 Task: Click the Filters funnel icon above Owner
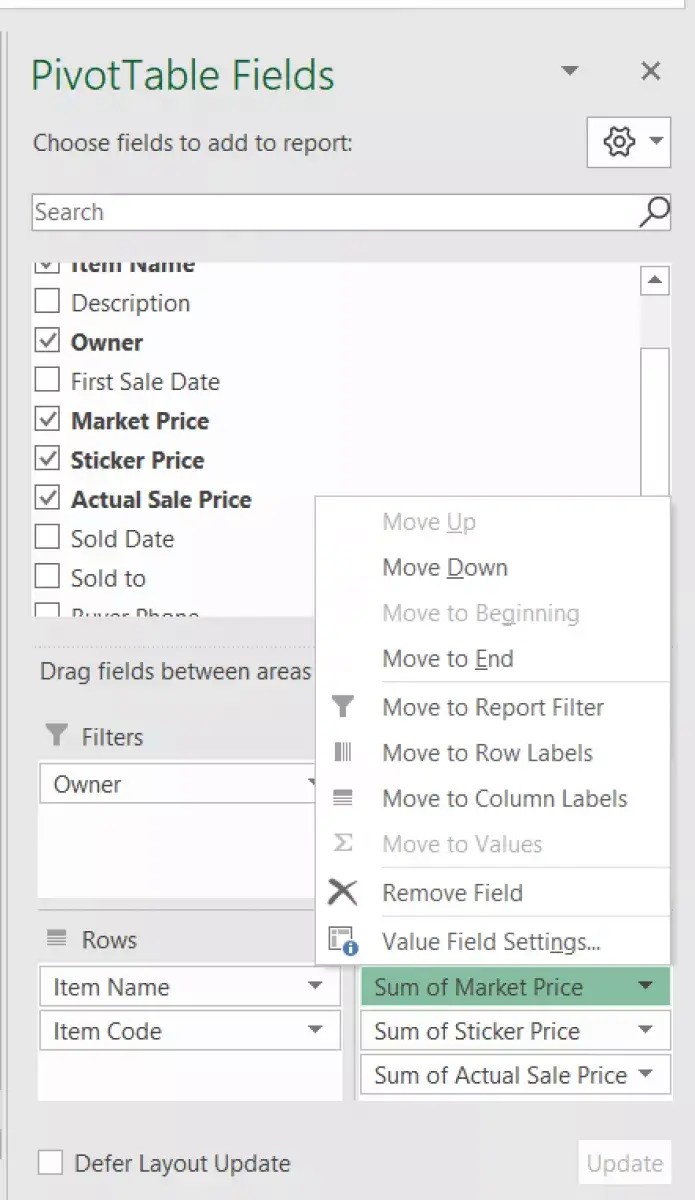point(55,736)
